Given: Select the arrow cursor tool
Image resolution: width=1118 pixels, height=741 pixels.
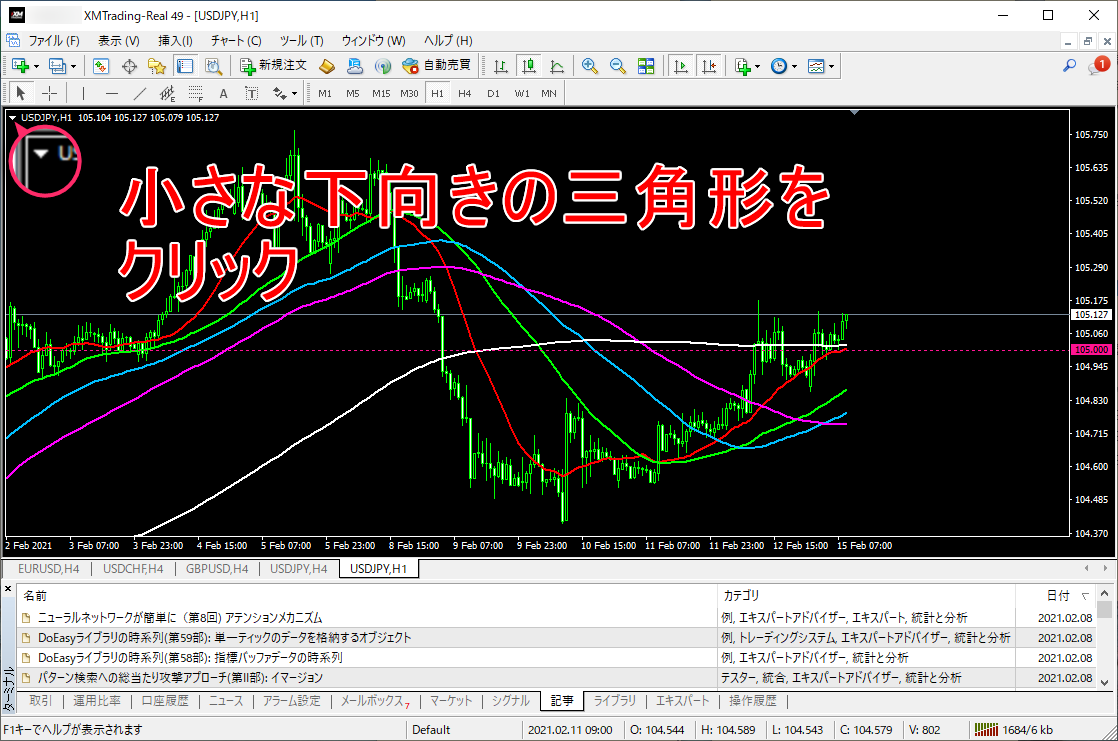Looking at the screenshot, I should click(21, 93).
